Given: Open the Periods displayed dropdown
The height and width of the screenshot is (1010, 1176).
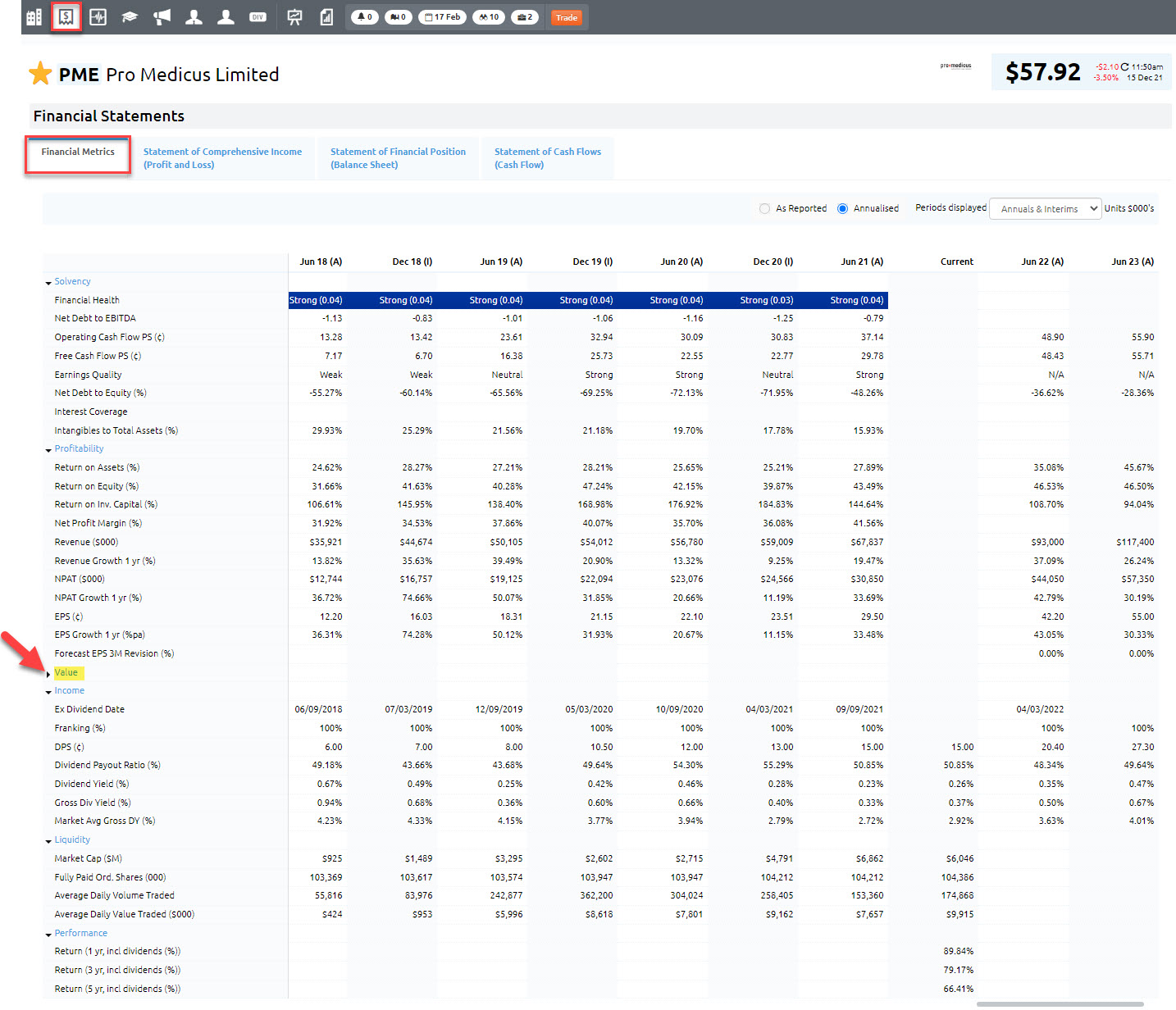Looking at the screenshot, I should [1045, 209].
